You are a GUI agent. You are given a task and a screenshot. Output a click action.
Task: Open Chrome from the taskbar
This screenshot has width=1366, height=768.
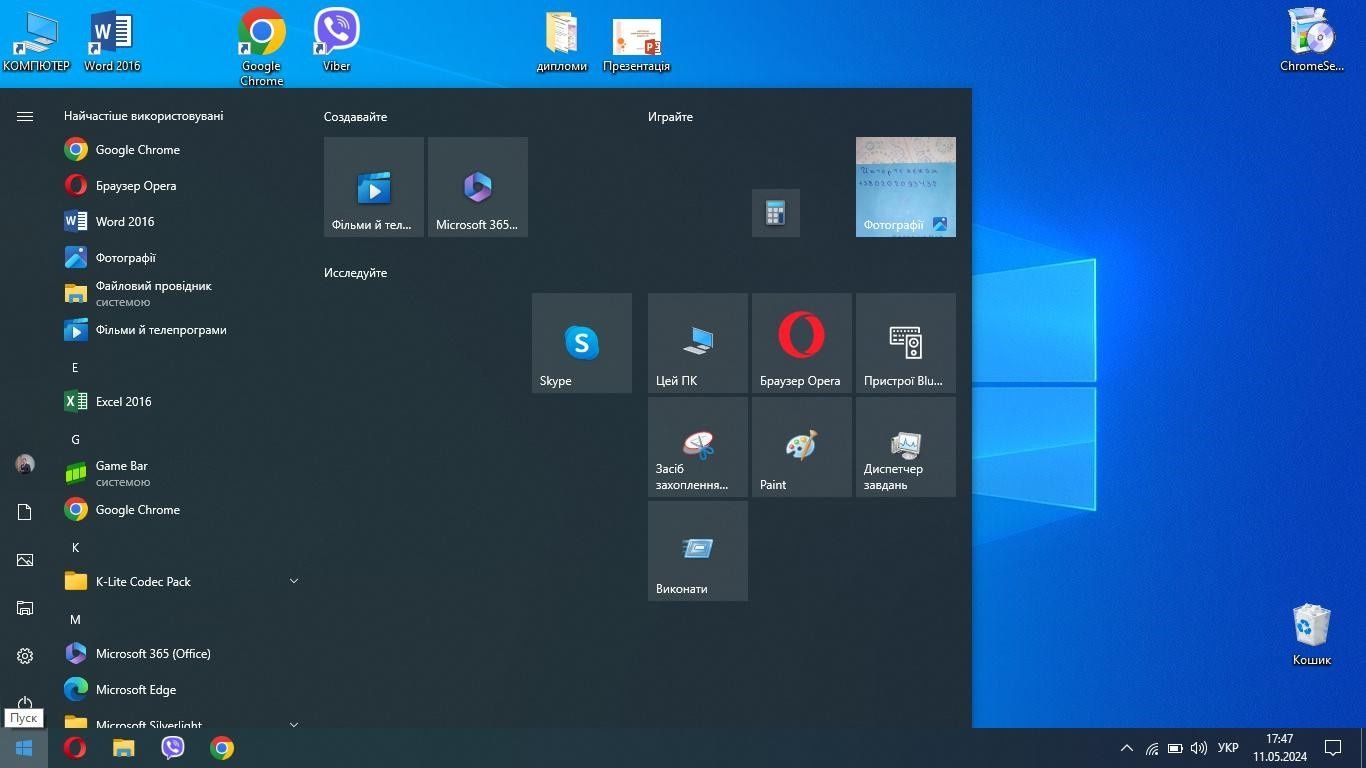222,748
